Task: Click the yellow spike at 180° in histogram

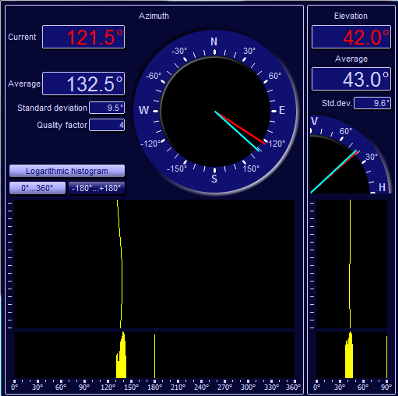Action: coord(154,356)
